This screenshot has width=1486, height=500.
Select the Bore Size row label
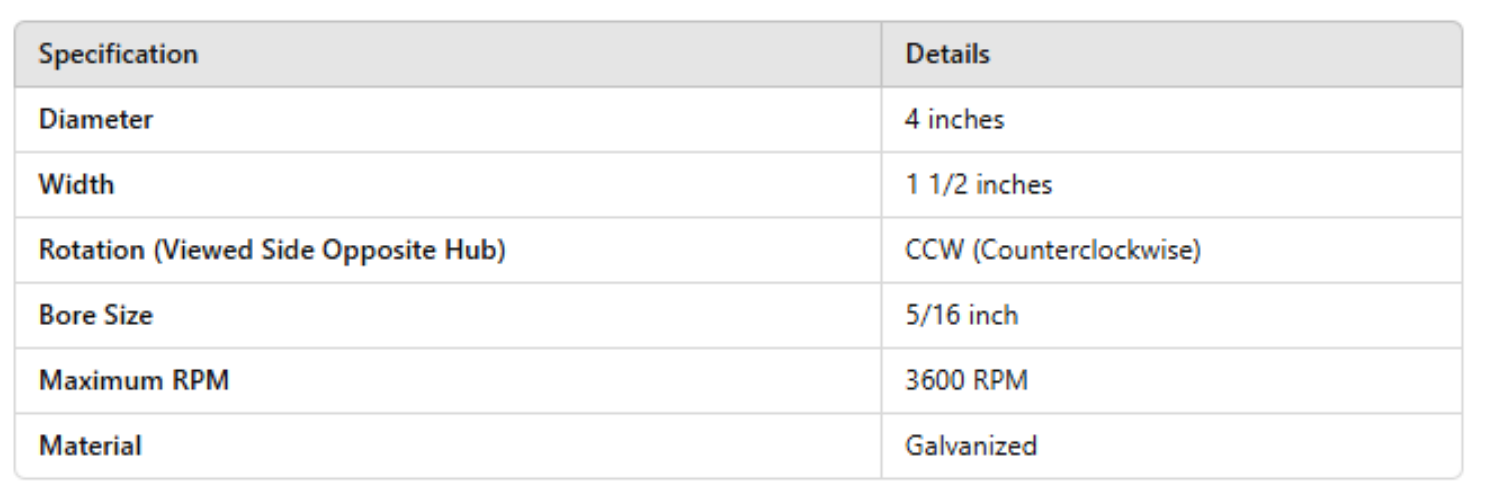point(96,316)
